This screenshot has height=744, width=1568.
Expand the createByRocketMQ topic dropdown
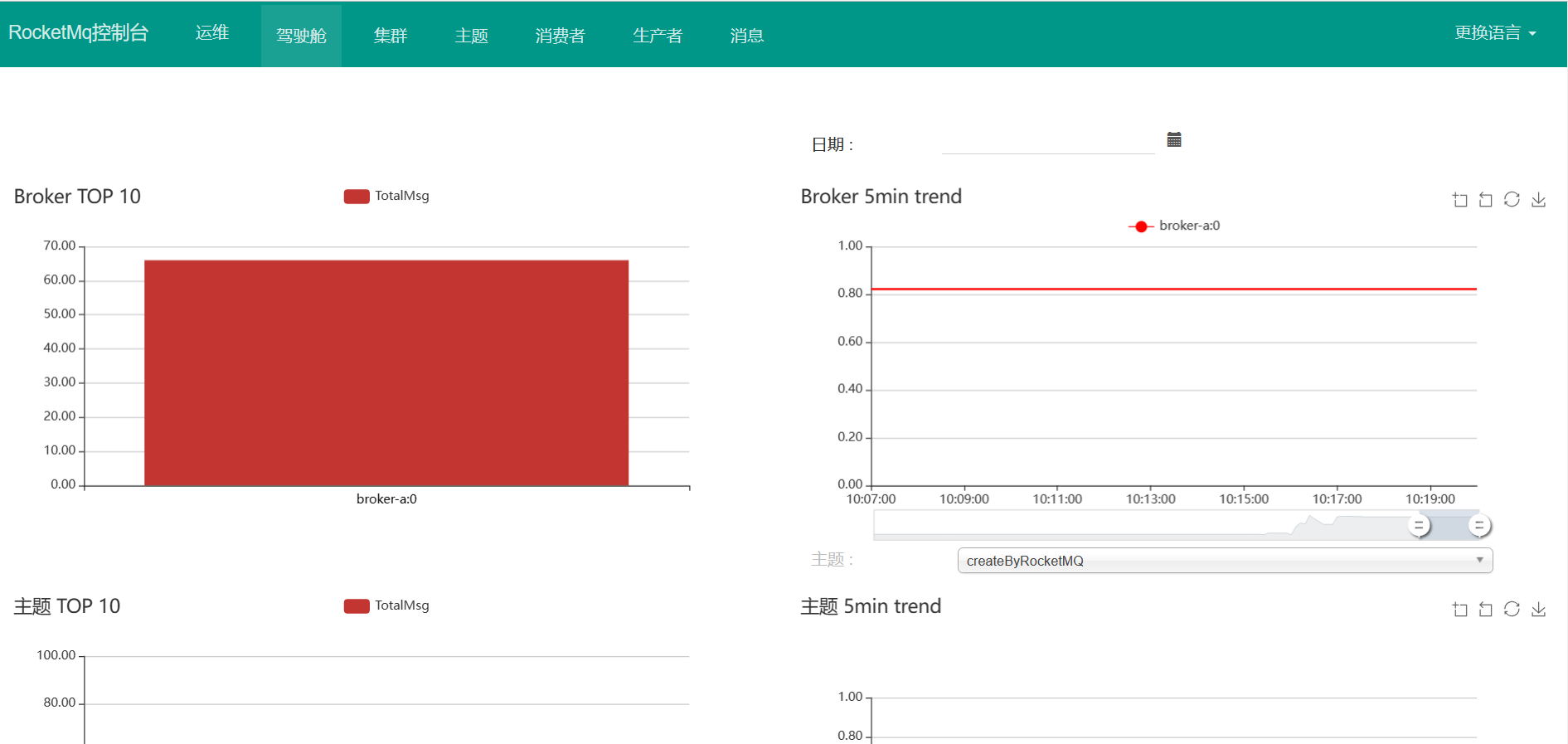(x=1225, y=561)
